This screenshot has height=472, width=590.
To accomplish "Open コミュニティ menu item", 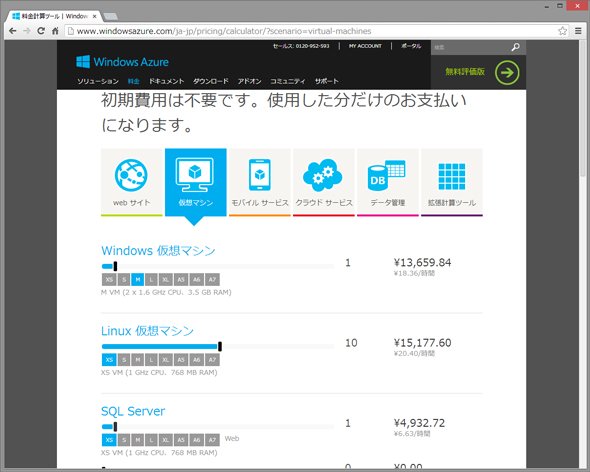I will pos(287,81).
